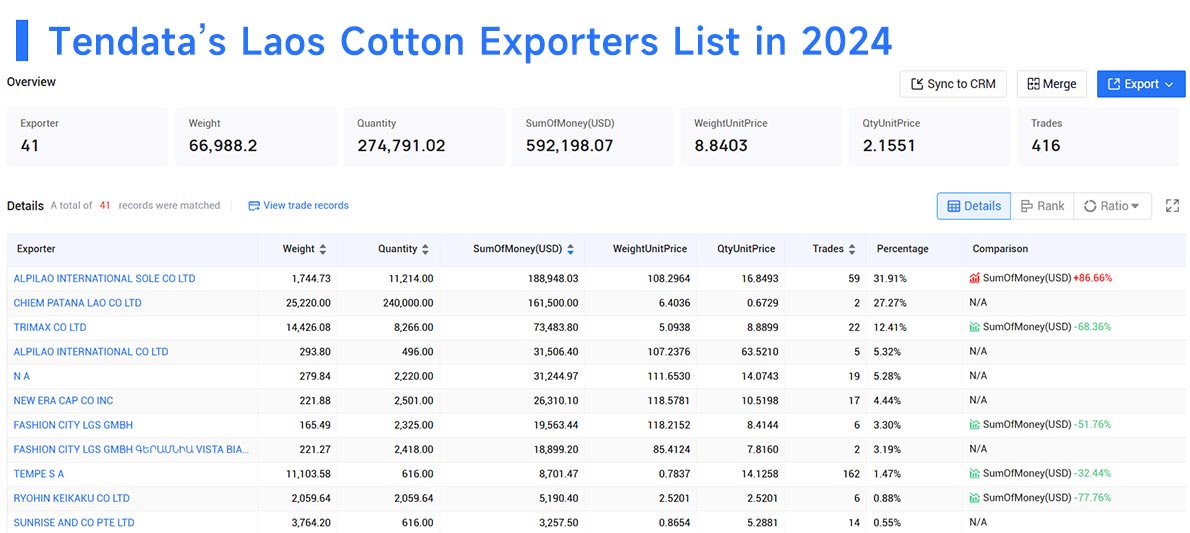Screen dimensions: 1190x533
Task: Open TRIMAX CO LTD exporter link
Action: (50, 327)
